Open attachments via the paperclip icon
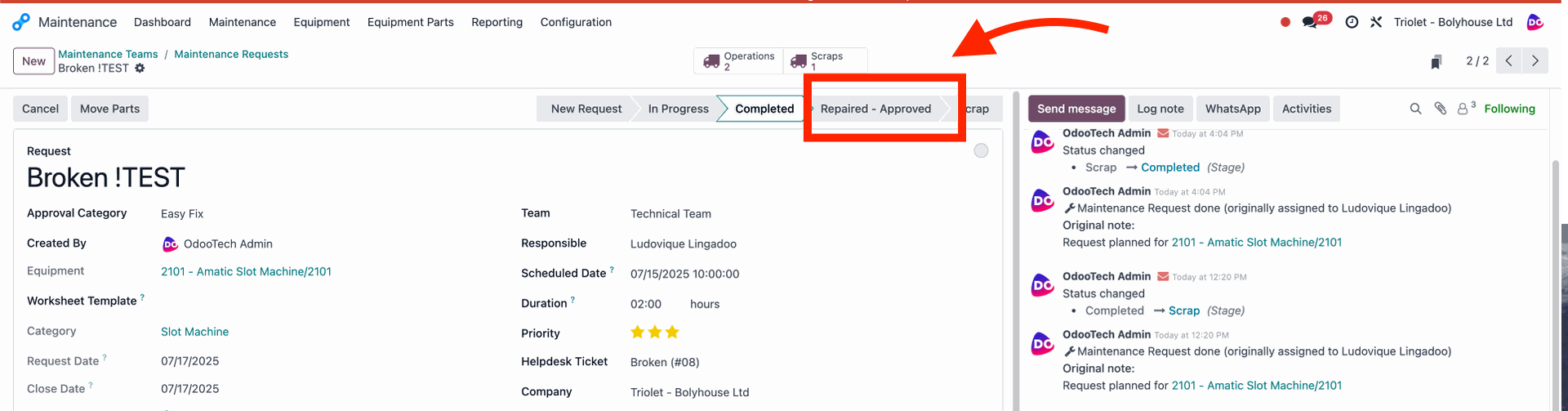1568x411 pixels. pyautogui.click(x=1441, y=109)
